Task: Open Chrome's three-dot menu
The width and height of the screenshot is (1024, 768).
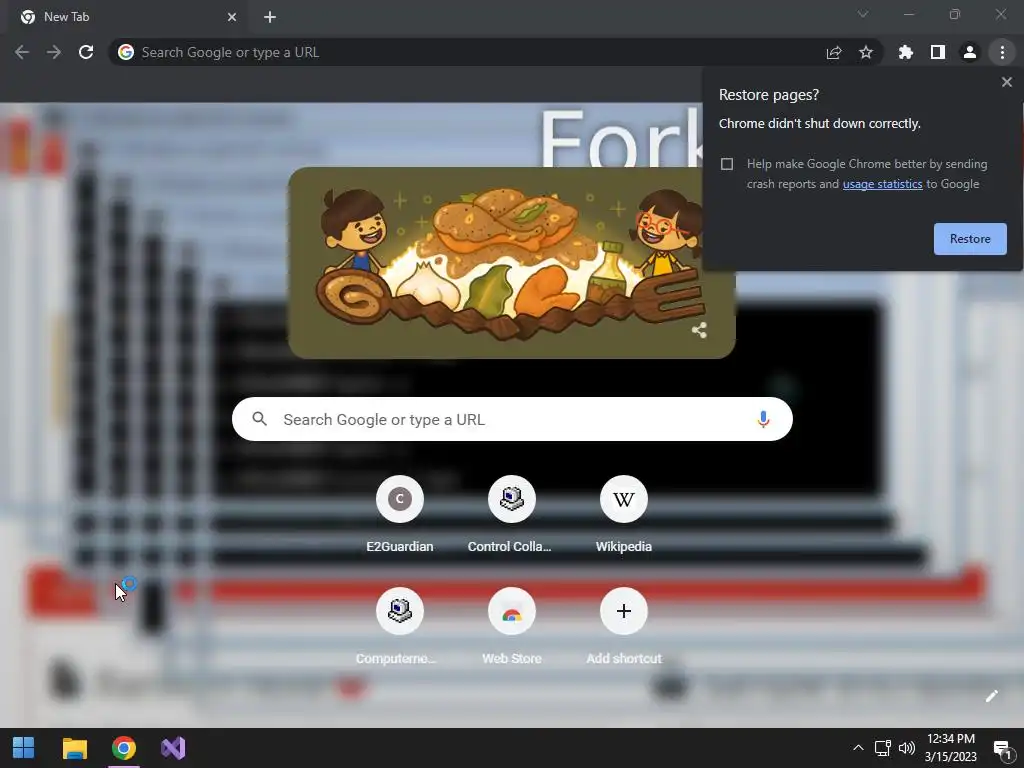Action: pos(1002,52)
